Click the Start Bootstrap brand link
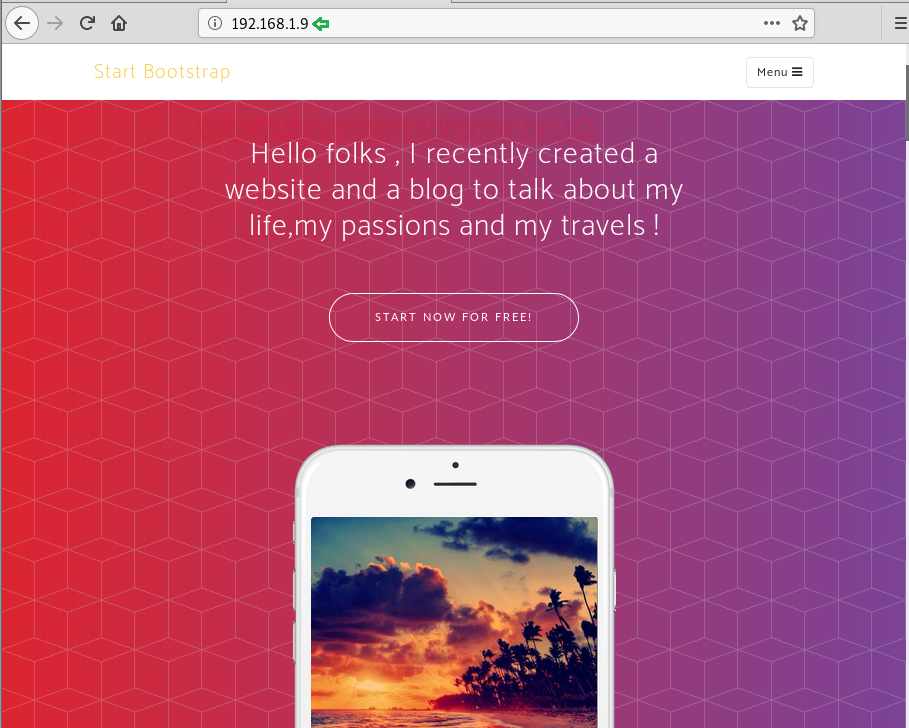909x728 pixels. point(162,72)
